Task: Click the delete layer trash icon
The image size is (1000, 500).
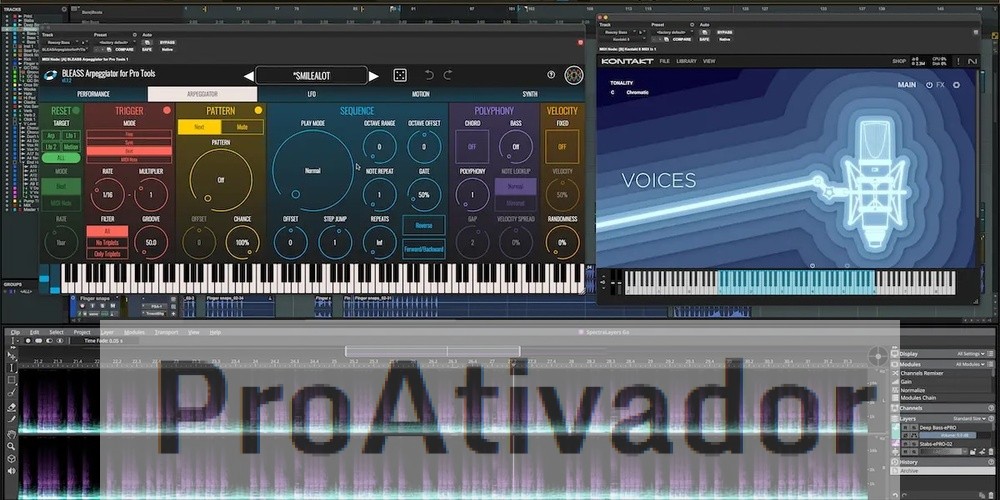Action: [990, 452]
